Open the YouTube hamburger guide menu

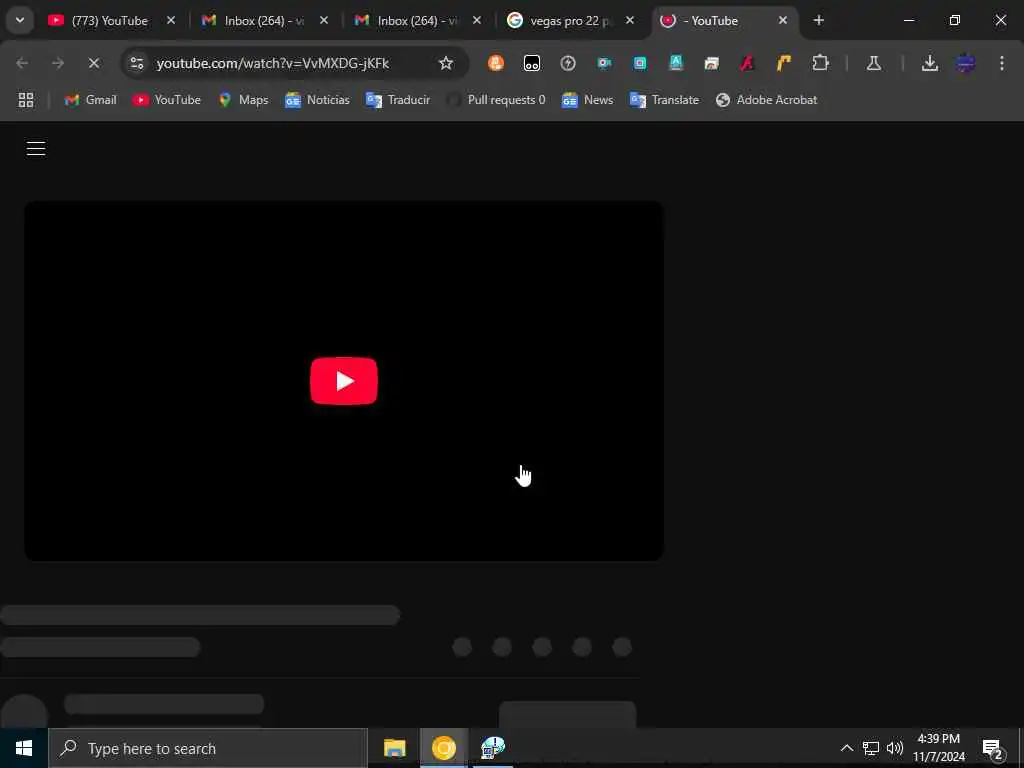point(36,148)
